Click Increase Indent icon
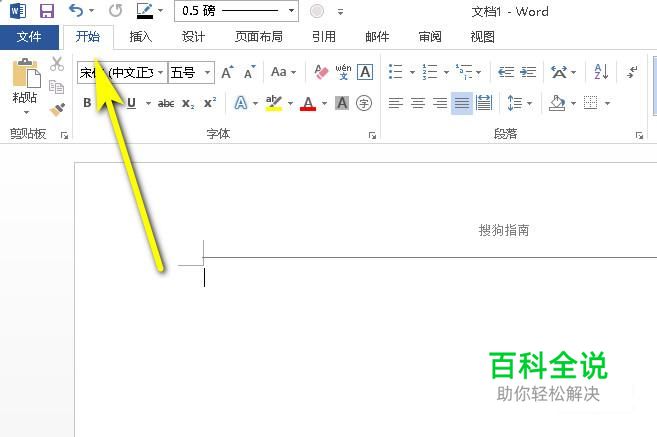The width and height of the screenshot is (657, 437). click(x=528, y=72)
